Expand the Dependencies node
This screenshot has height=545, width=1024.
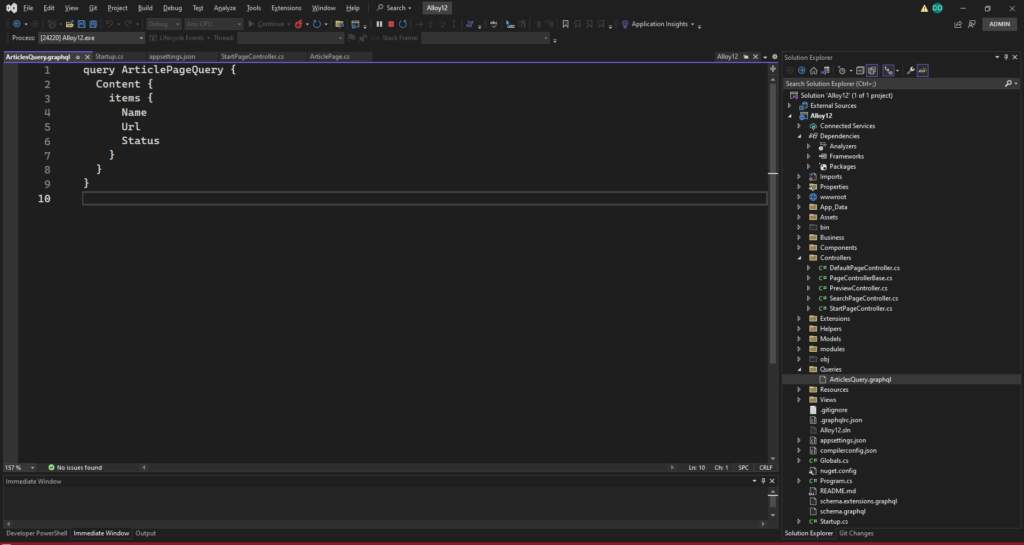tap(799, 136)
